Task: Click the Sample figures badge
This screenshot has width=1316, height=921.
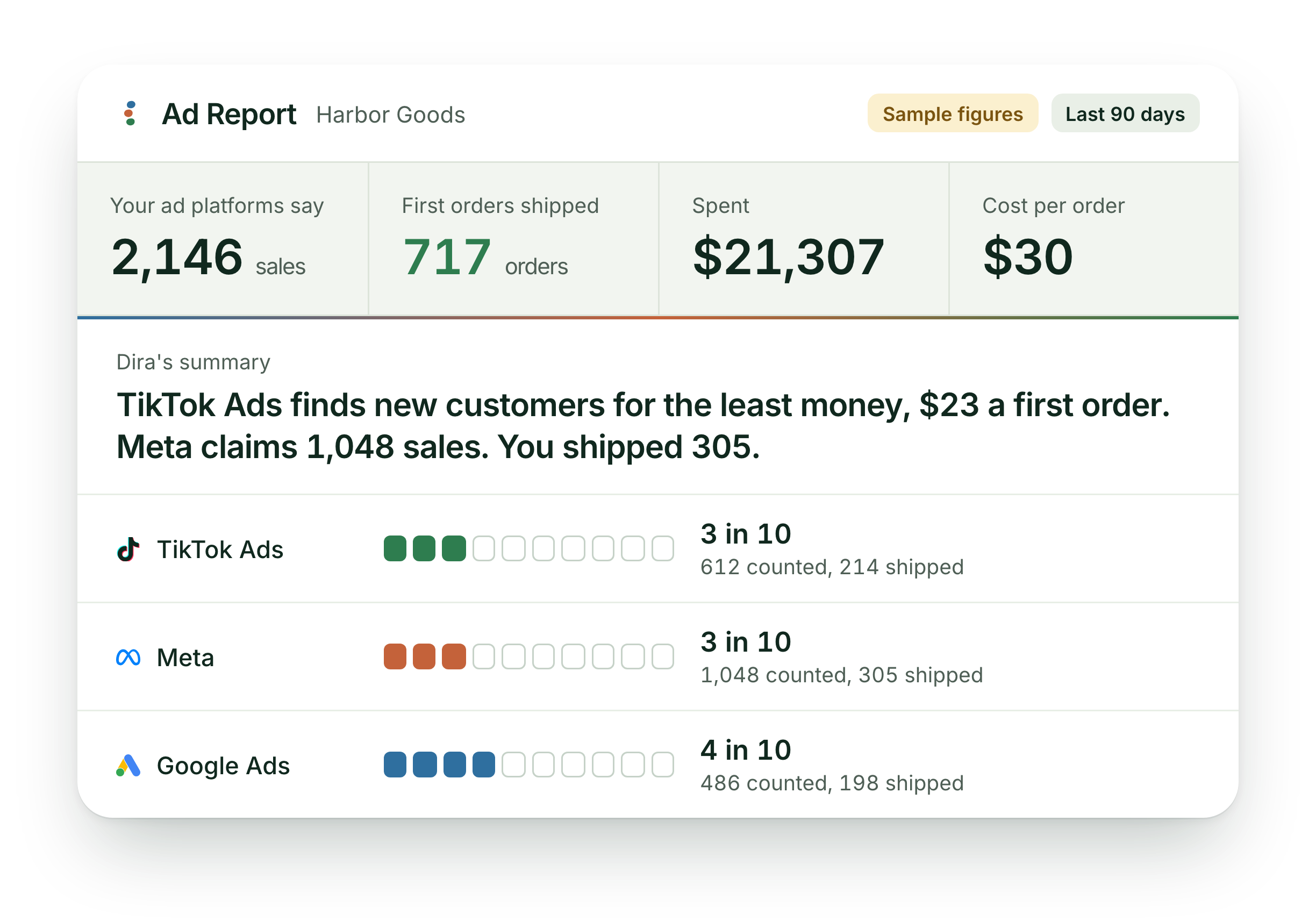Action: 953,113
